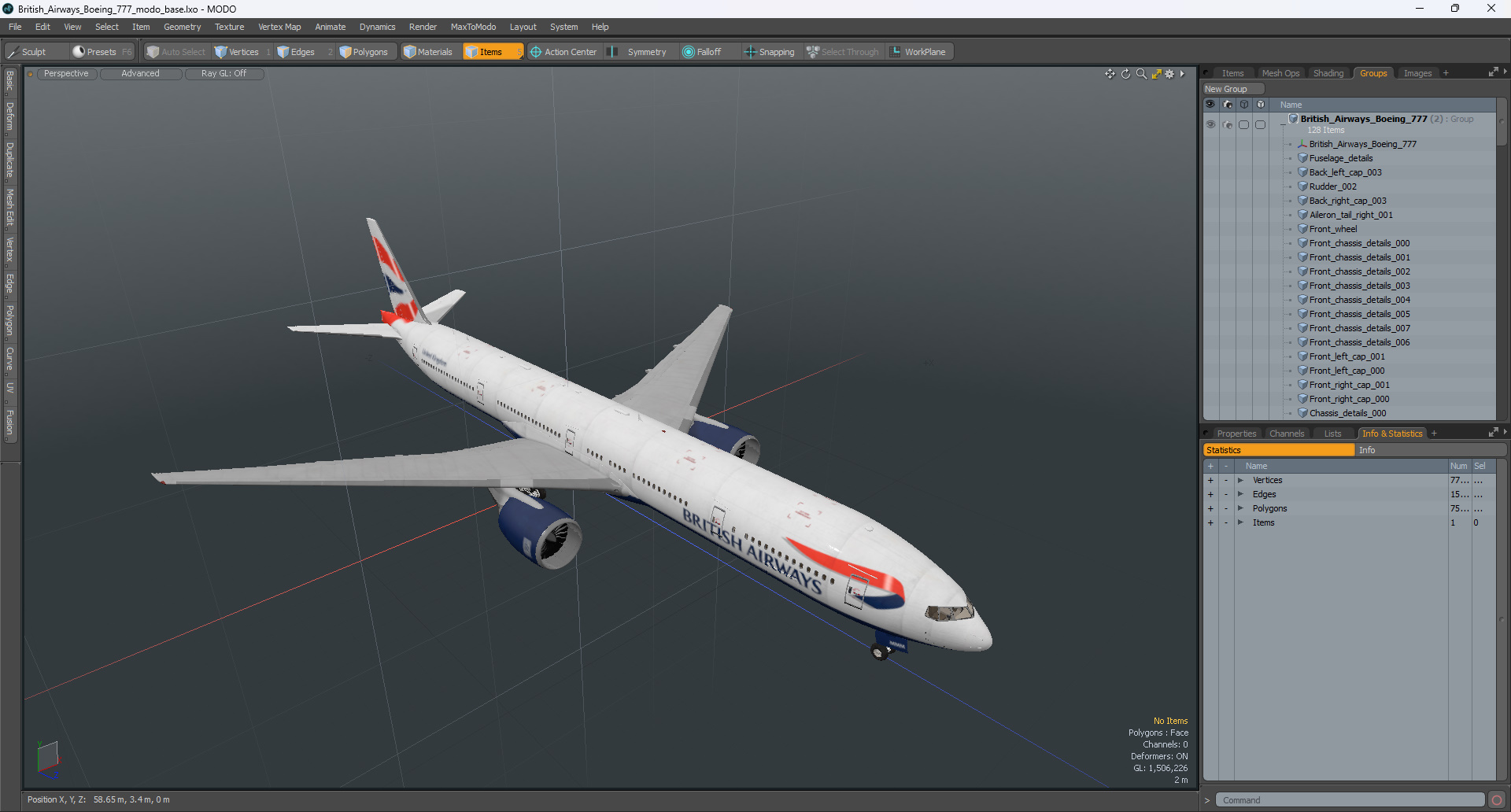Toggle Ray GL: Off button
The height and width of the screenshot is (812, 1511).
pyautogui.click(x=224, y=74)
